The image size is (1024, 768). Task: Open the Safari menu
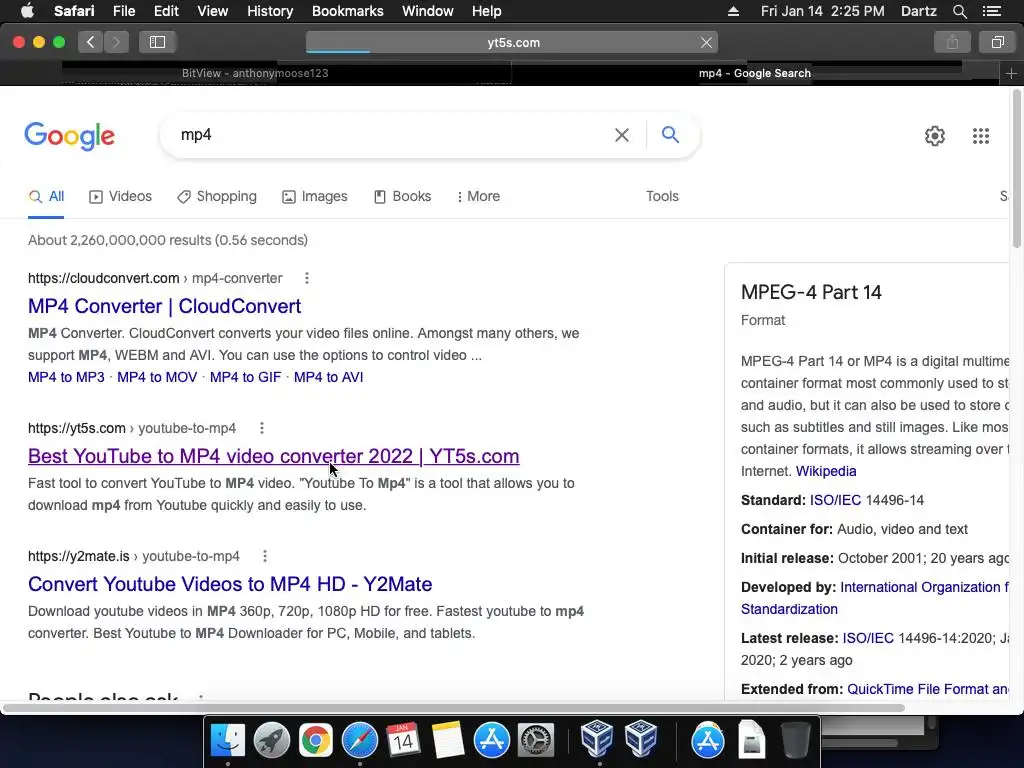click(74, 11)
